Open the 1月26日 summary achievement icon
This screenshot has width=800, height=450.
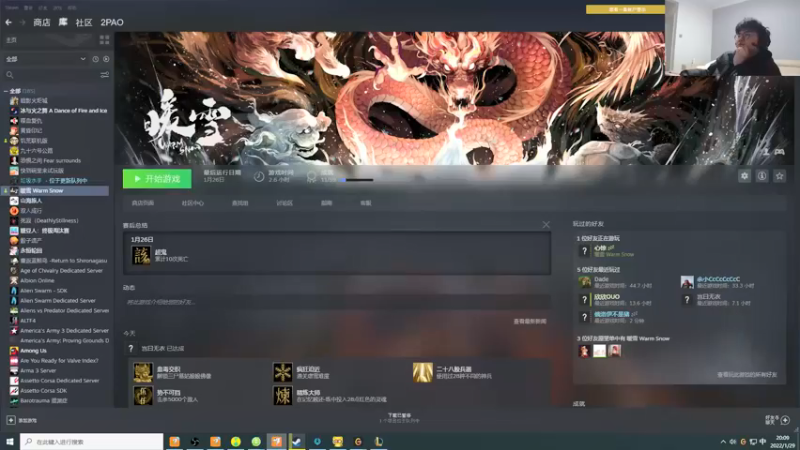[141, 255]
